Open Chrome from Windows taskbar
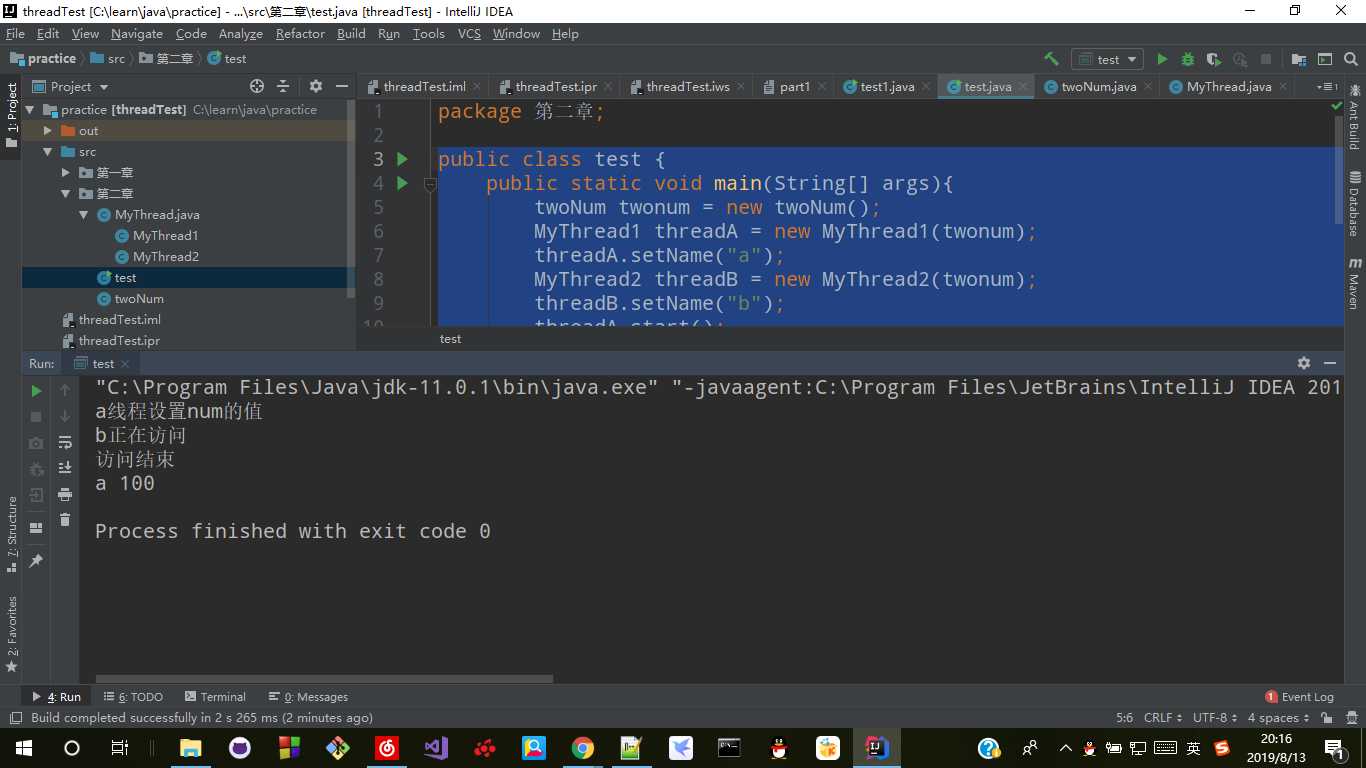 click(583, 747)
